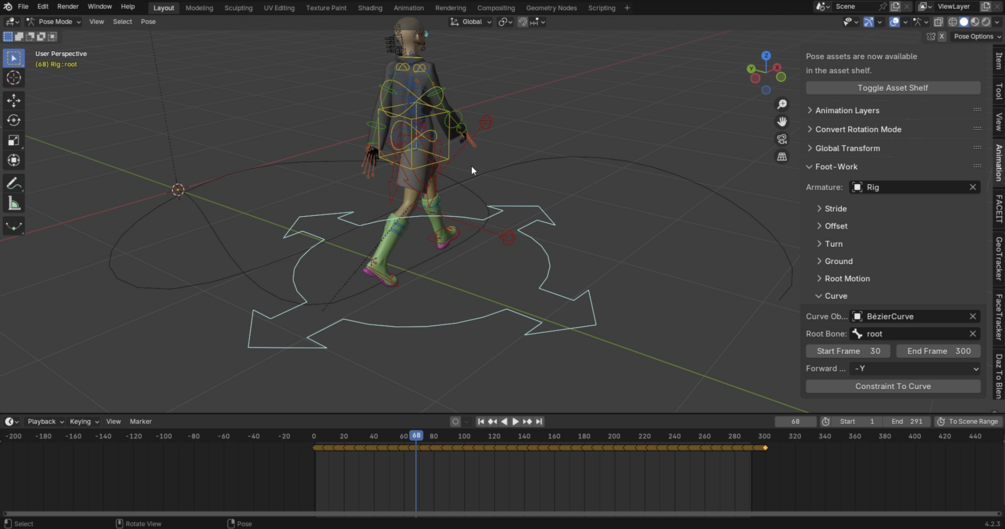Click the pan view hand icon

click(x=782, y=122)
